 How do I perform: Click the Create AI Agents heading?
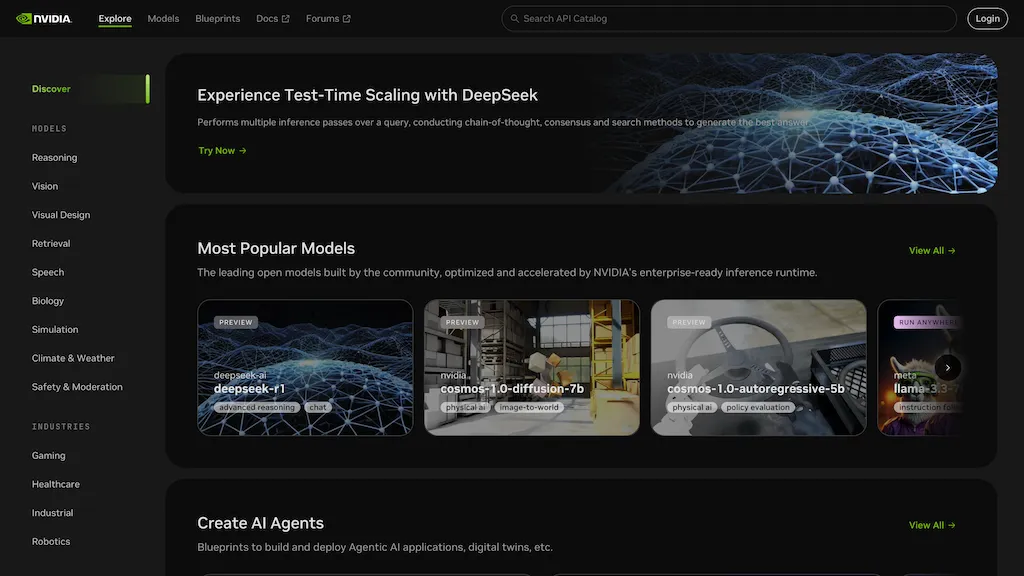261,524
